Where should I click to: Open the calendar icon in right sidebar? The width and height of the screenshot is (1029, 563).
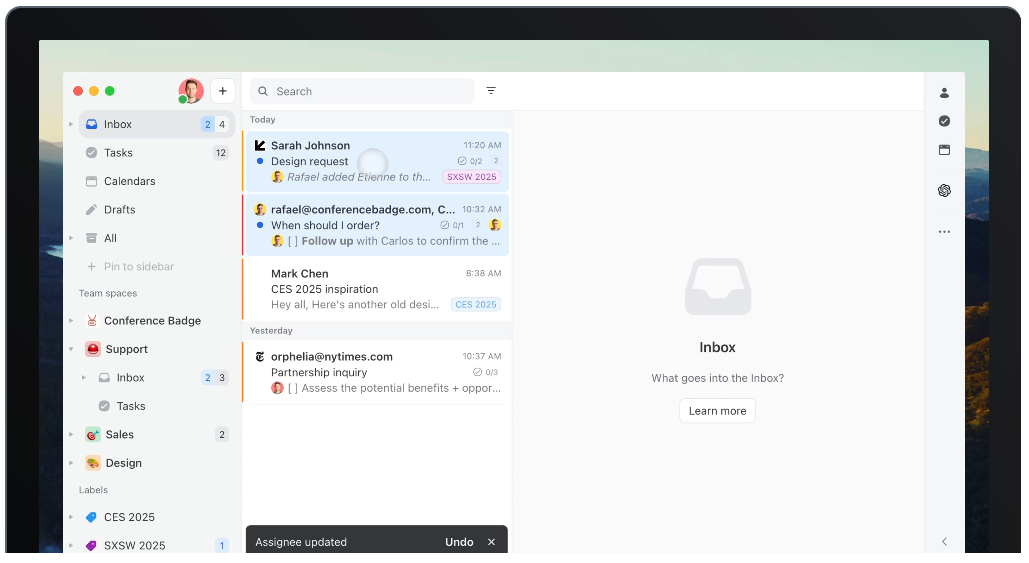pyautogui.click(x=944, y=150)
